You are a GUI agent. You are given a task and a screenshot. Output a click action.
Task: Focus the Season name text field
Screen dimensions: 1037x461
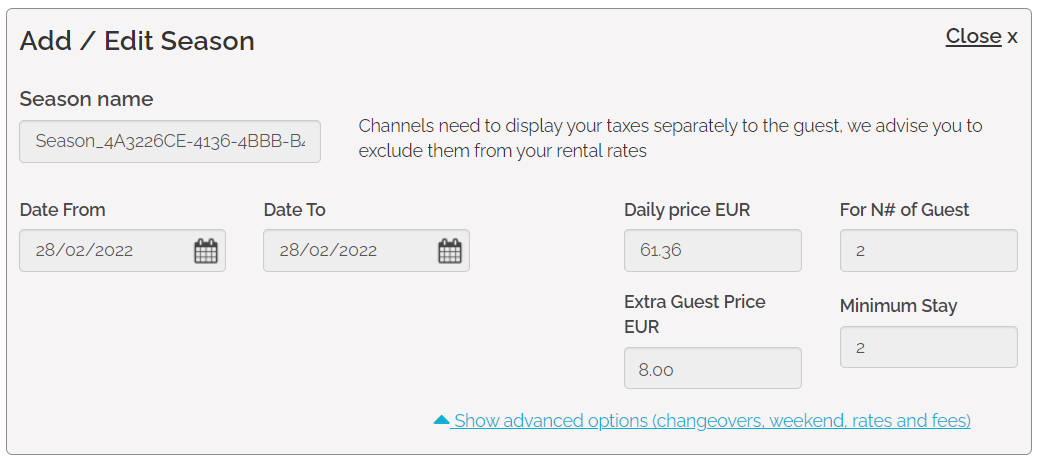(x=170, y=141)
